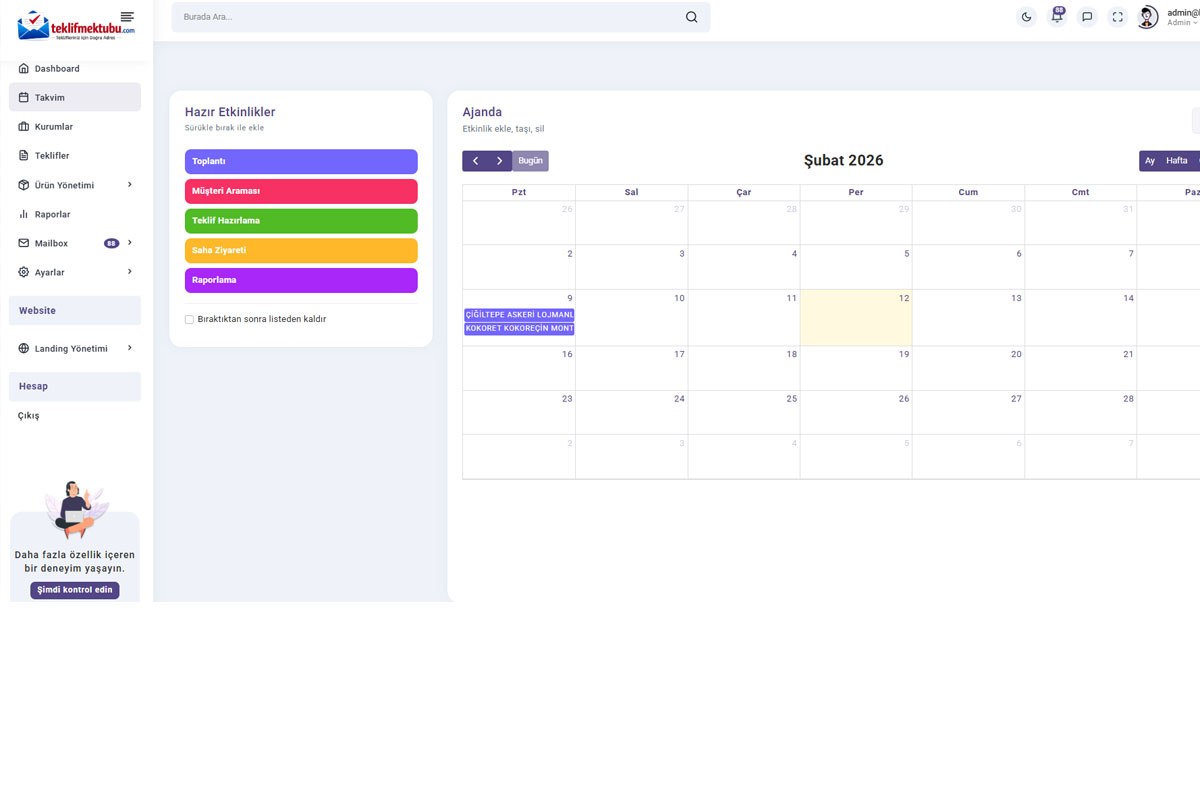Viewport: 1200px width, 800px height.
Task: Click the admin profile avatar
Action: (1147, 17)
